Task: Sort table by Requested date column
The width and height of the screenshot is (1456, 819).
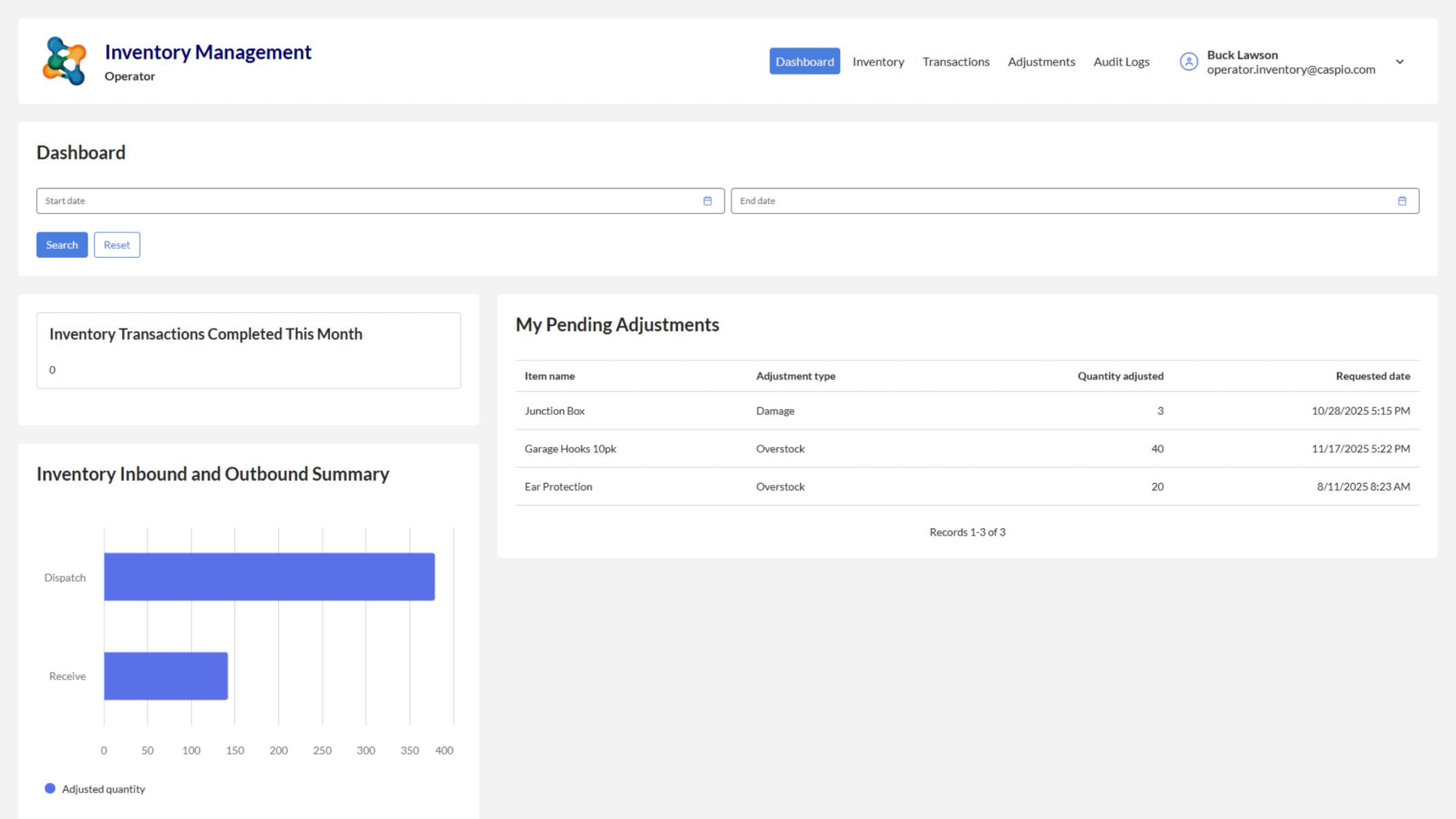Action: click(x=1373, y=375)
